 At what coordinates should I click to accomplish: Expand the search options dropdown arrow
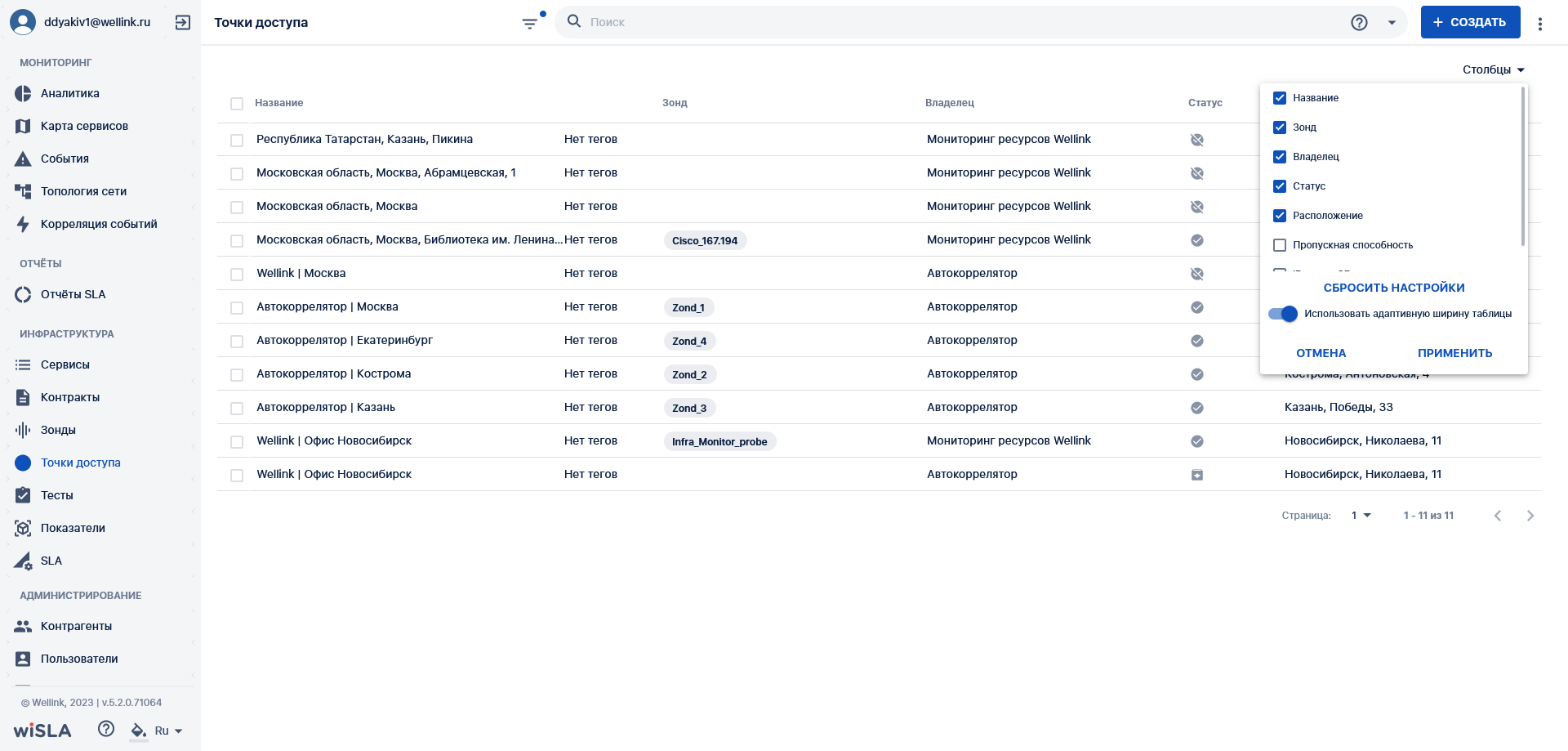point(1392,23)
